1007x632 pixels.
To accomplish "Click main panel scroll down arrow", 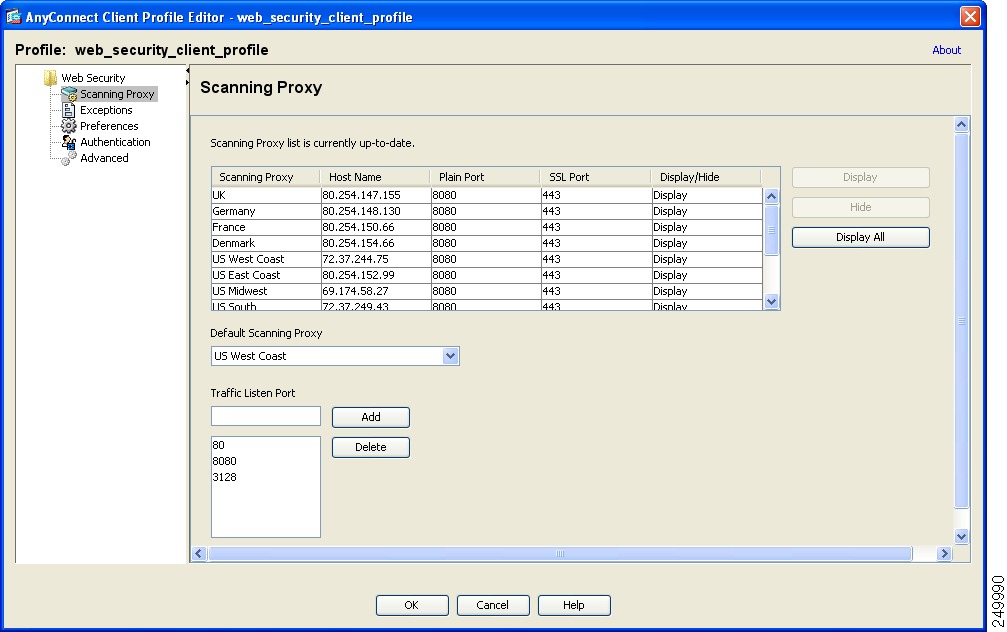I will click(961, 536).
